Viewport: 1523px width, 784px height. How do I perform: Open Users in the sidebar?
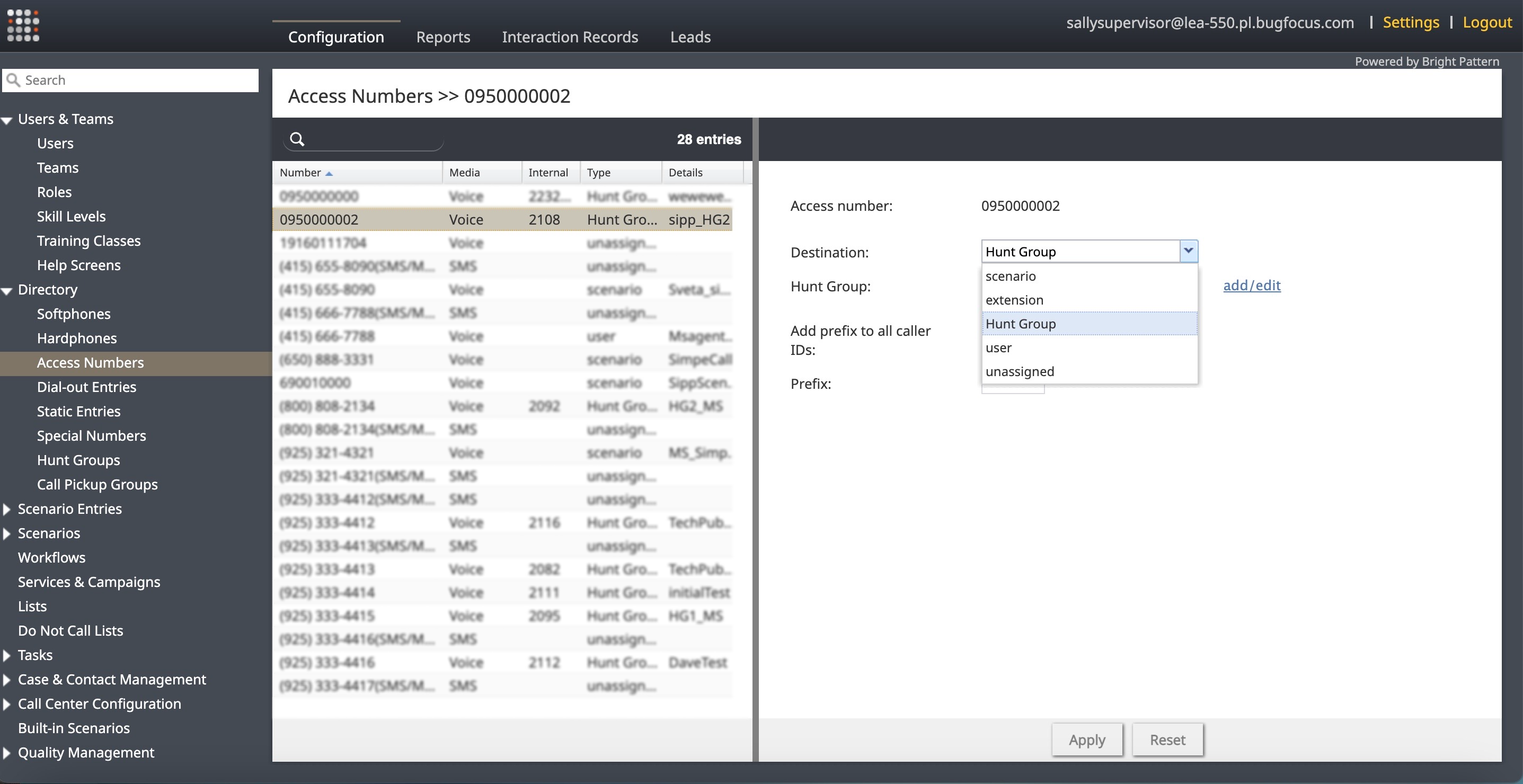[x=55, y=143]
